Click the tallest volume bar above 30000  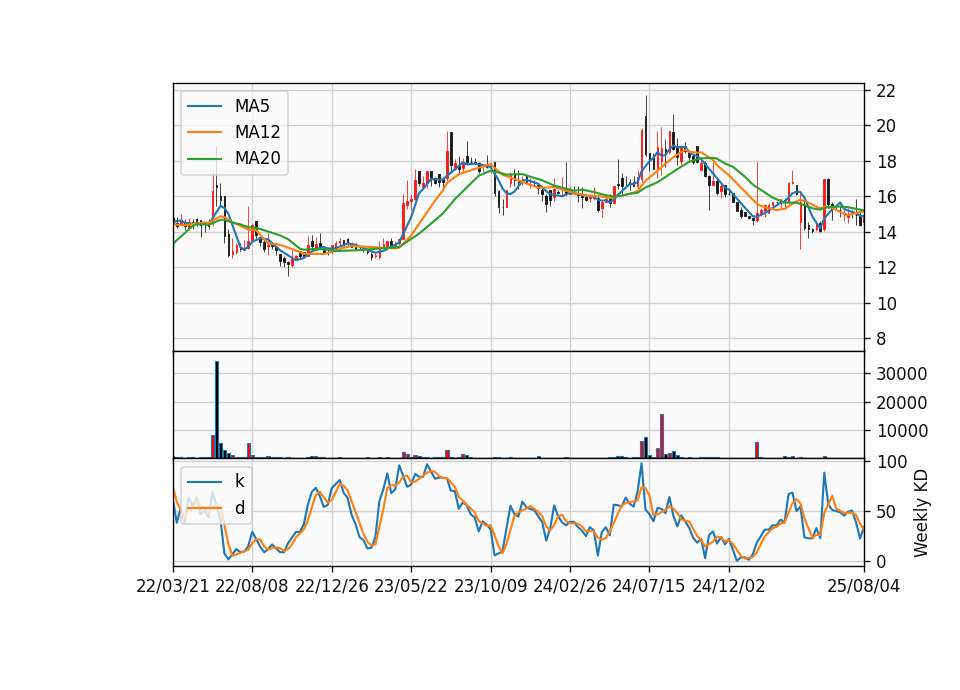pos(217,409)
